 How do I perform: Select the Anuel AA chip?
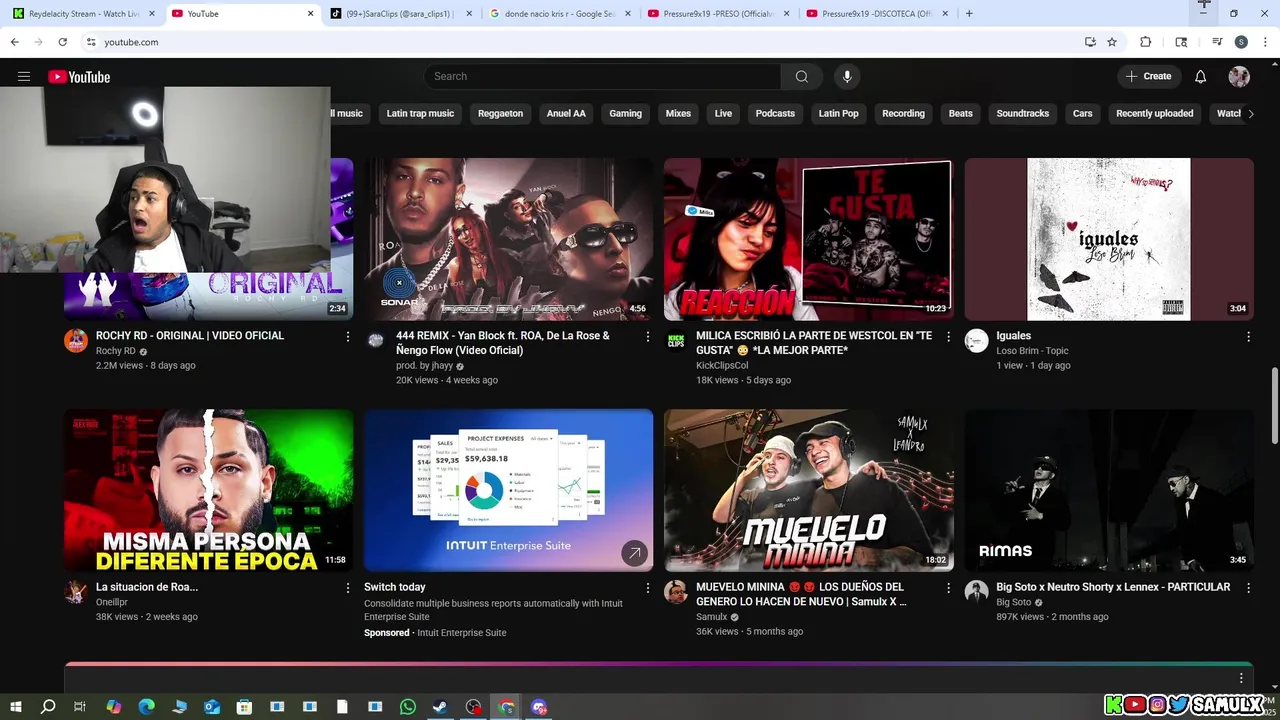tap(566, 114)
